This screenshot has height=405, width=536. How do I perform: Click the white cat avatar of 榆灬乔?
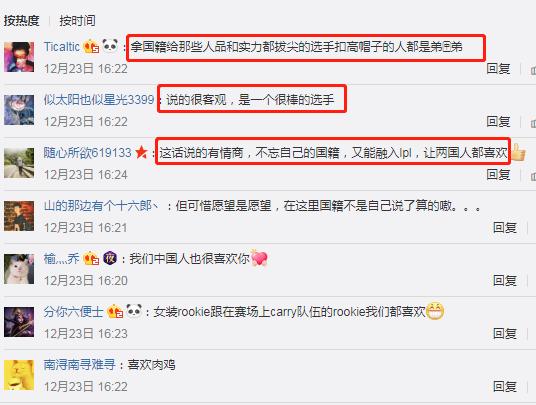pyautogui.click(x=19, y=269)
